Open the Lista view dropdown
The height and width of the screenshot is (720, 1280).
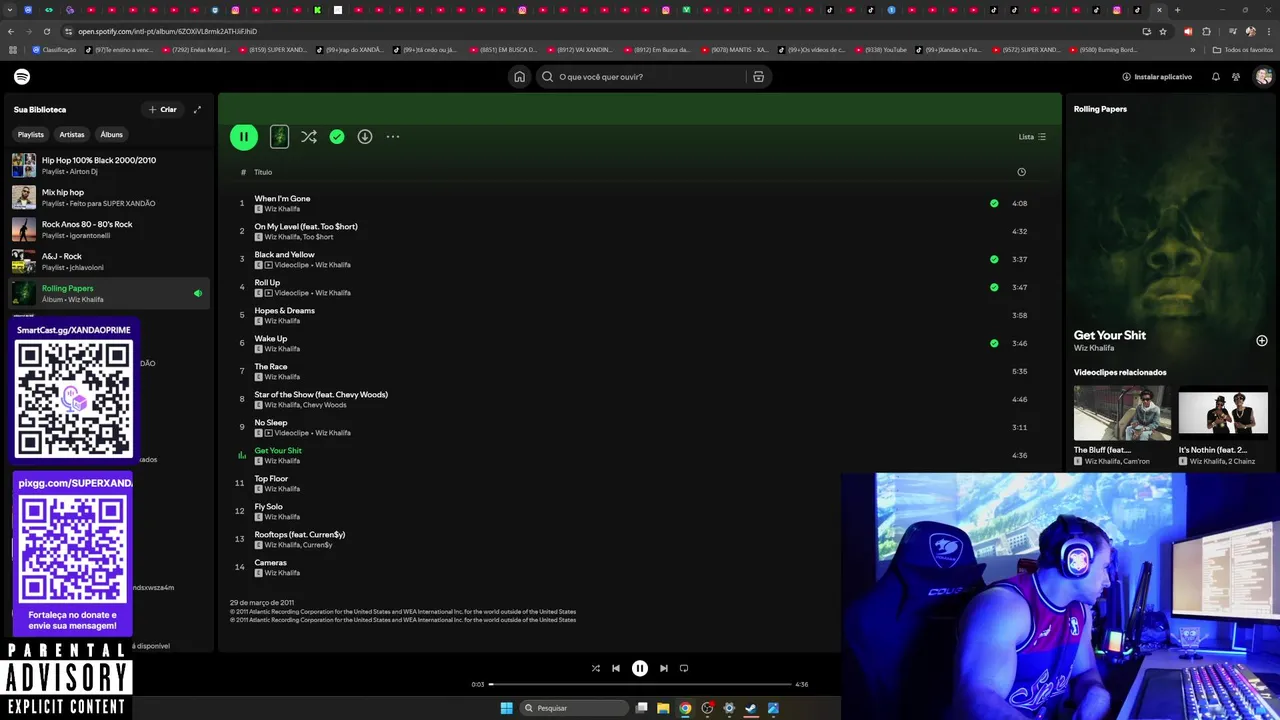(1032, 137)
